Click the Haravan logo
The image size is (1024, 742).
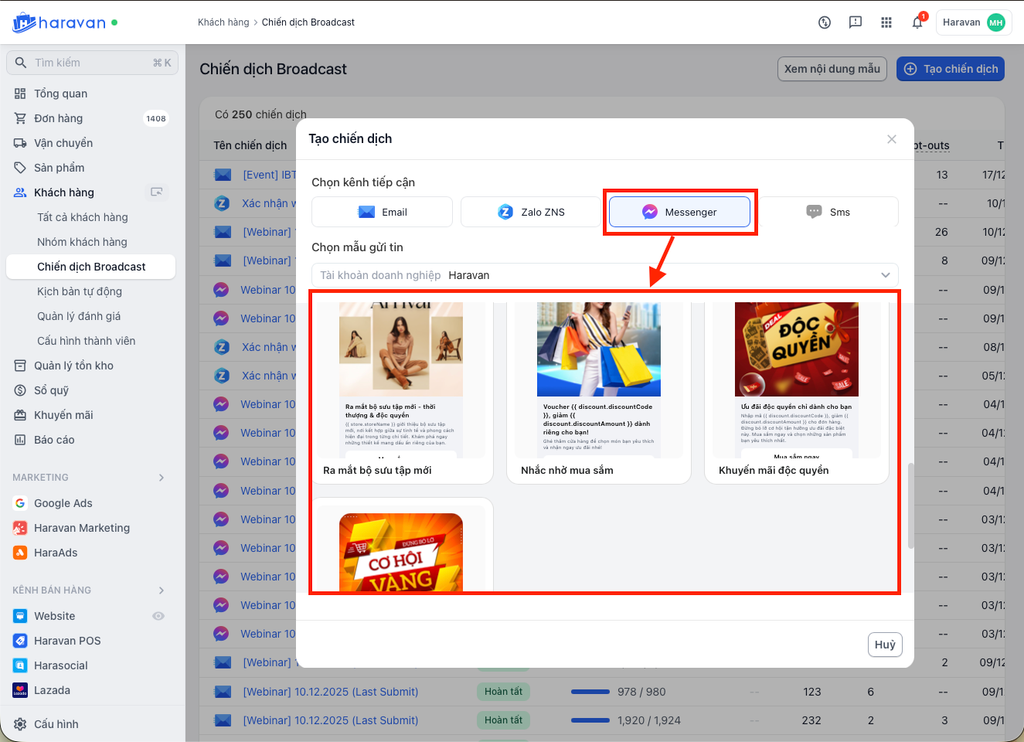[x=60, y=22]
